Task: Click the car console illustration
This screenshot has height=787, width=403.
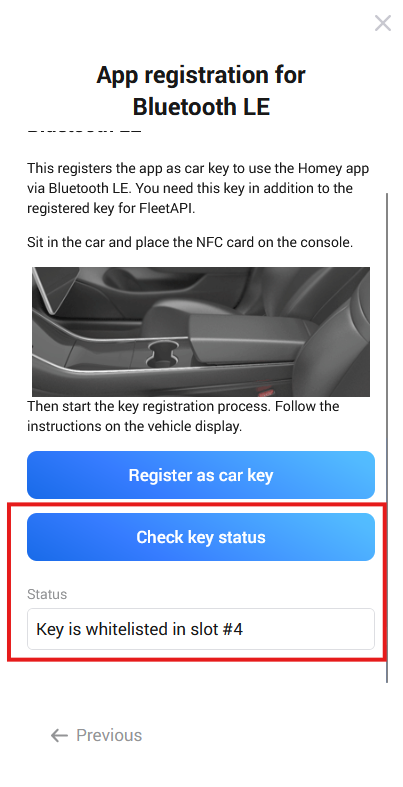Action: [x=201, y=332]
